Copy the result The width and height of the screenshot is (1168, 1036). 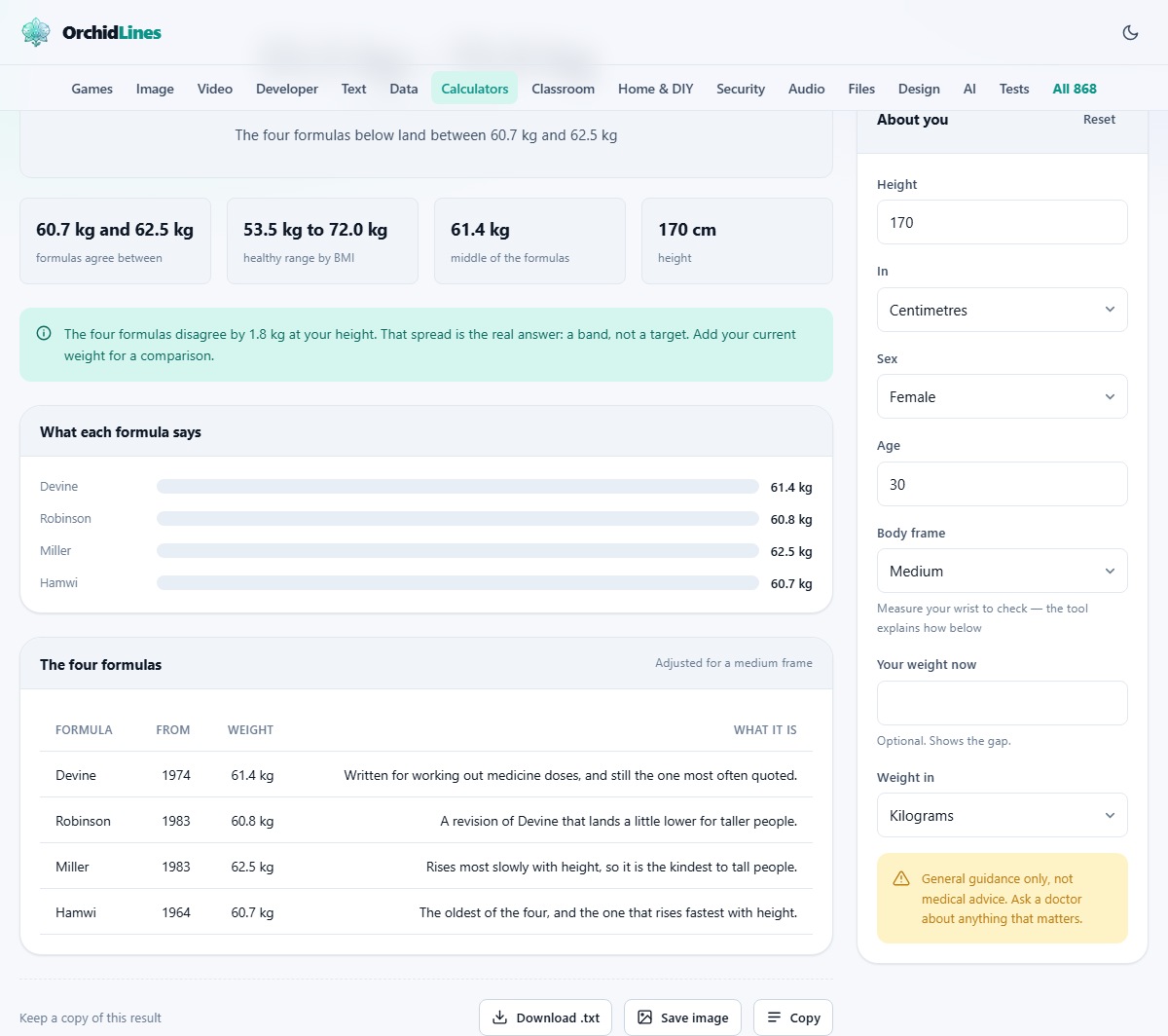(793, 1017)
